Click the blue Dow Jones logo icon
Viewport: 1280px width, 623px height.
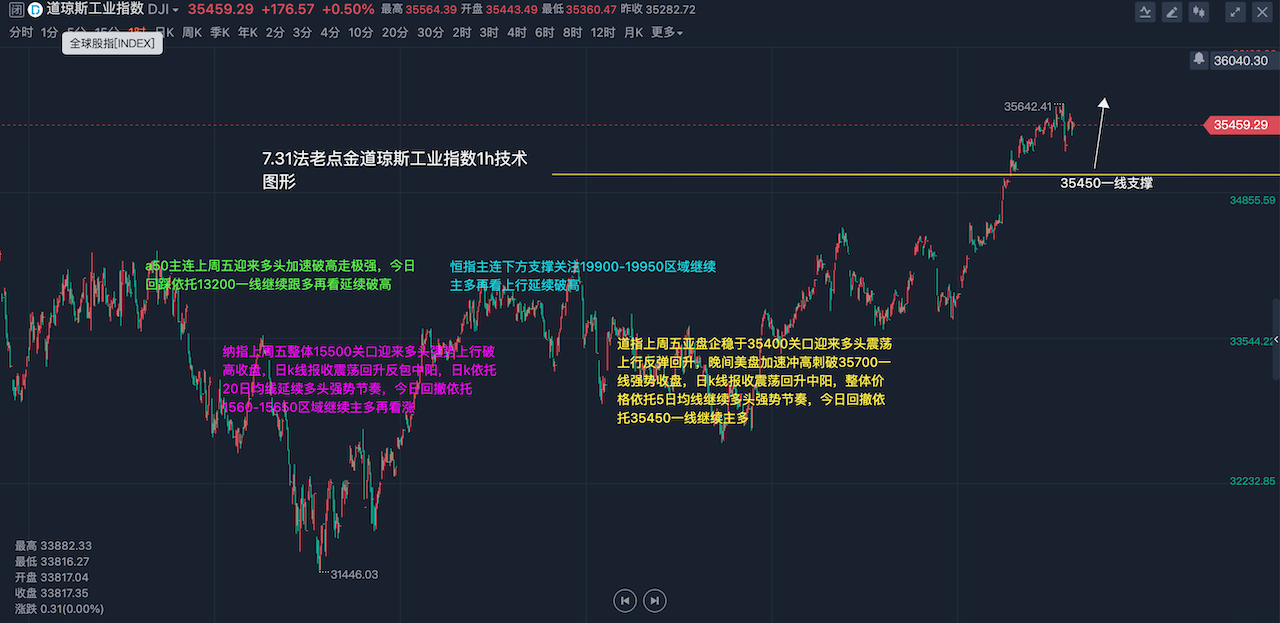35,10
